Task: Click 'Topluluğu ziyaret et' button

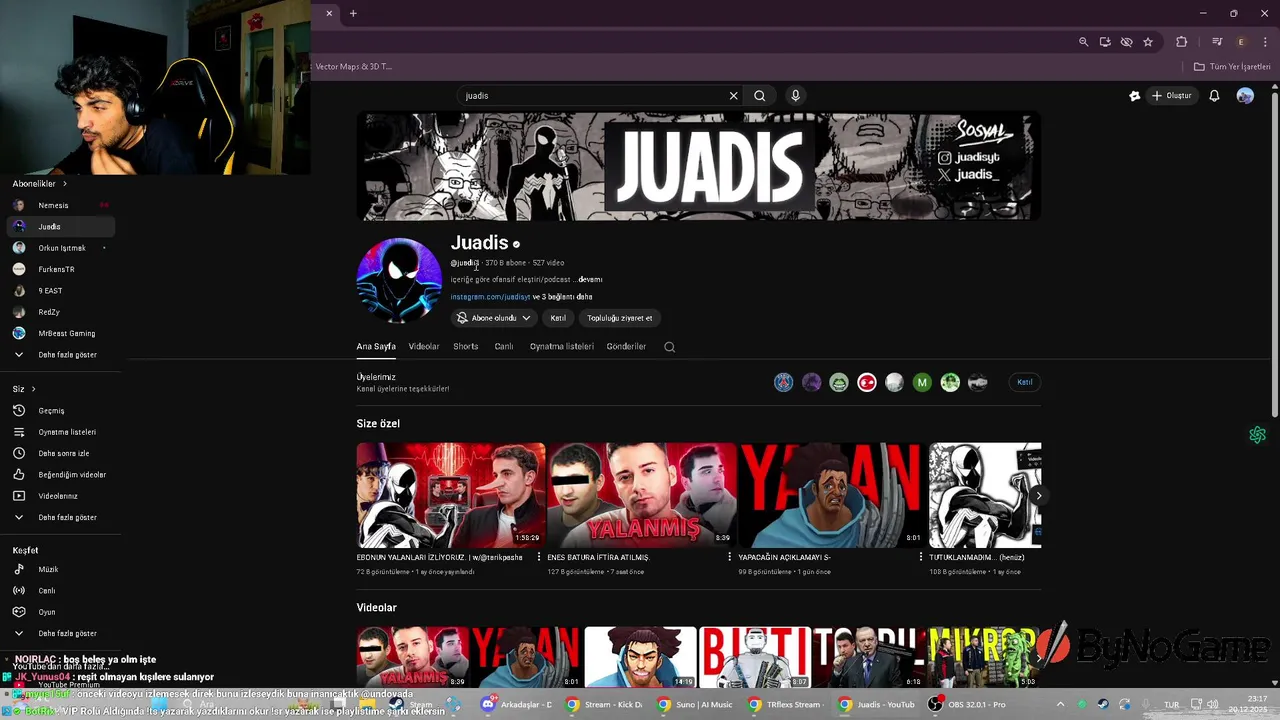Action: click(620, 318)
